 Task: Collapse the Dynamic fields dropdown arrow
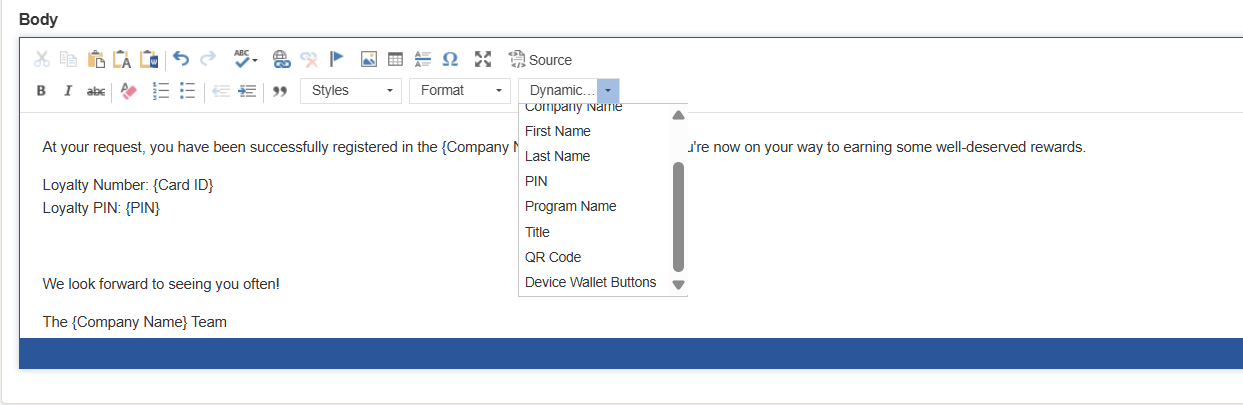click(x=608, y=91)
